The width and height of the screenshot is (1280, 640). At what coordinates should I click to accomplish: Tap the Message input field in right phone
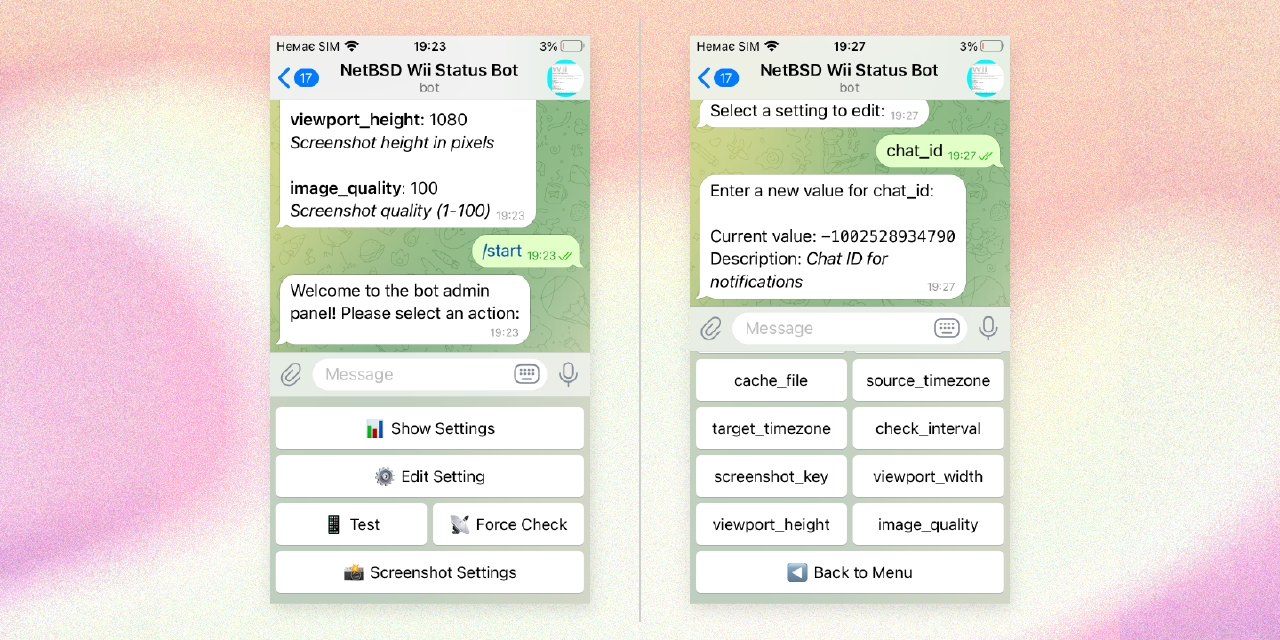coord(850,328)
